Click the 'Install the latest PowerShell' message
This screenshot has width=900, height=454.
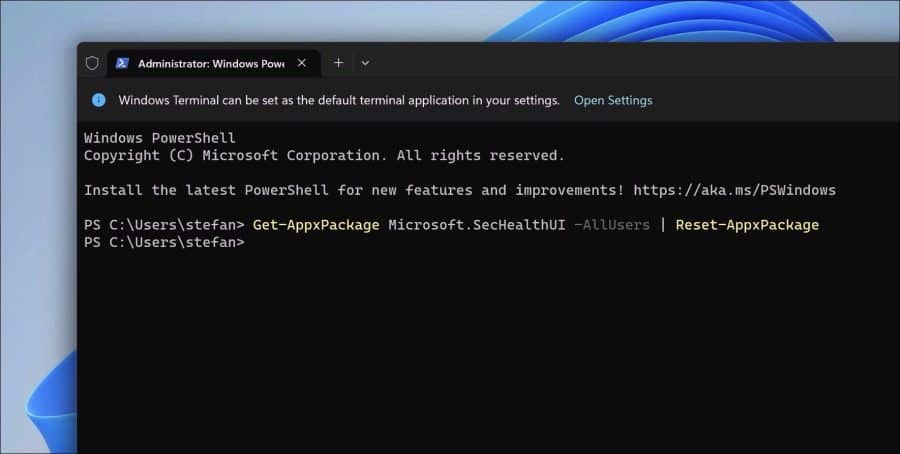click(x=354, y=190)
